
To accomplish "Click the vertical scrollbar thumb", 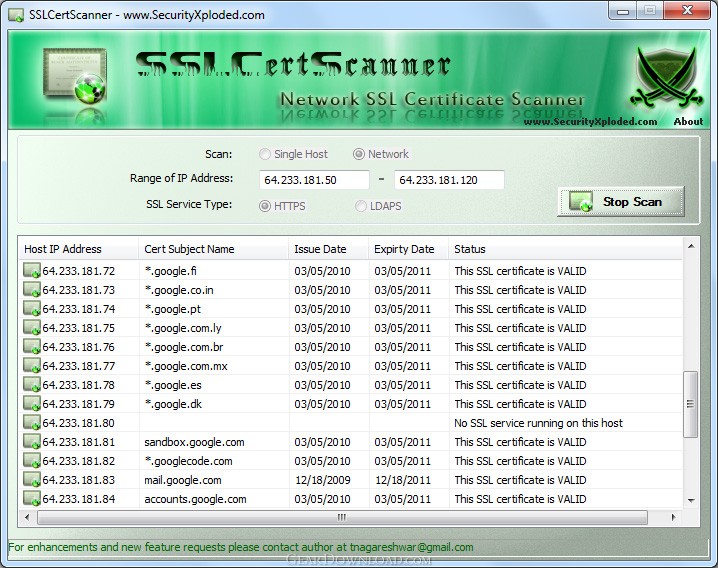I will pos(691,404).
